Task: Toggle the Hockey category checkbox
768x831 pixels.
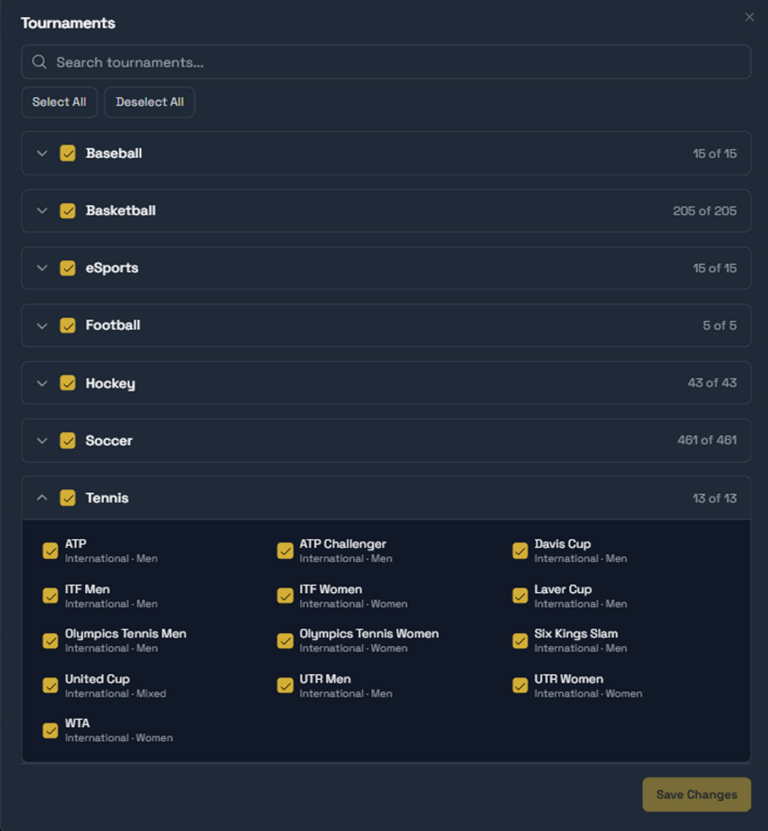Action: (68, 383)
